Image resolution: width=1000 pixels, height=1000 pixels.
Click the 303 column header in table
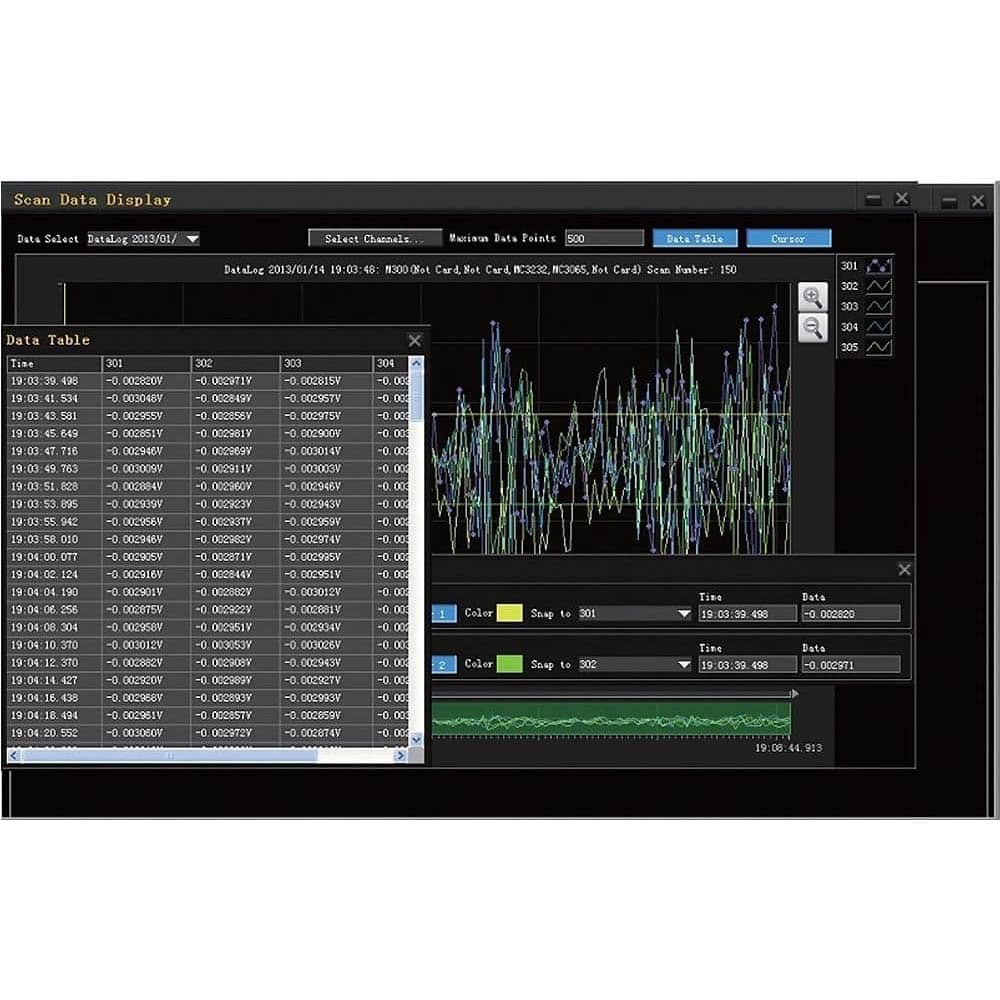click(326, 364)
